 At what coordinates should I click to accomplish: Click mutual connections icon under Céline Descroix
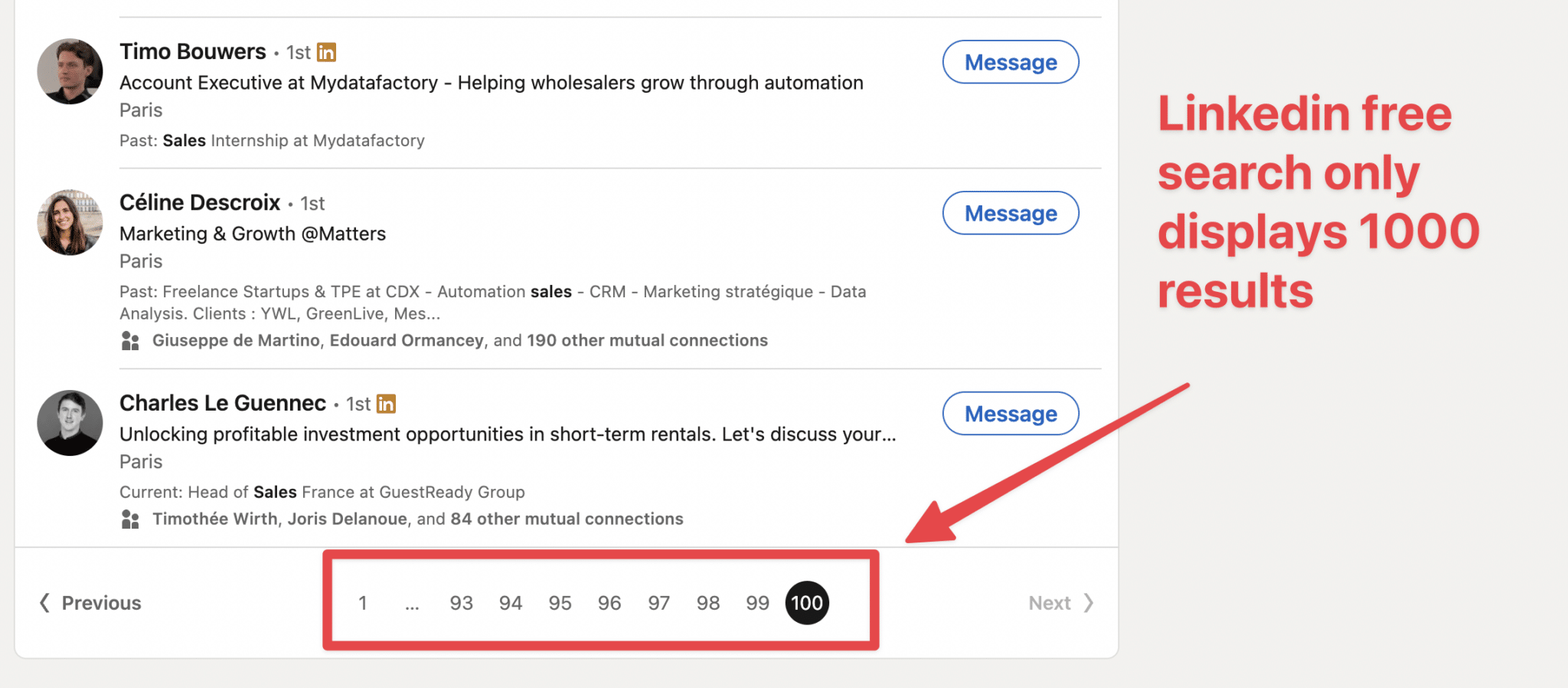tap(129, 340)
